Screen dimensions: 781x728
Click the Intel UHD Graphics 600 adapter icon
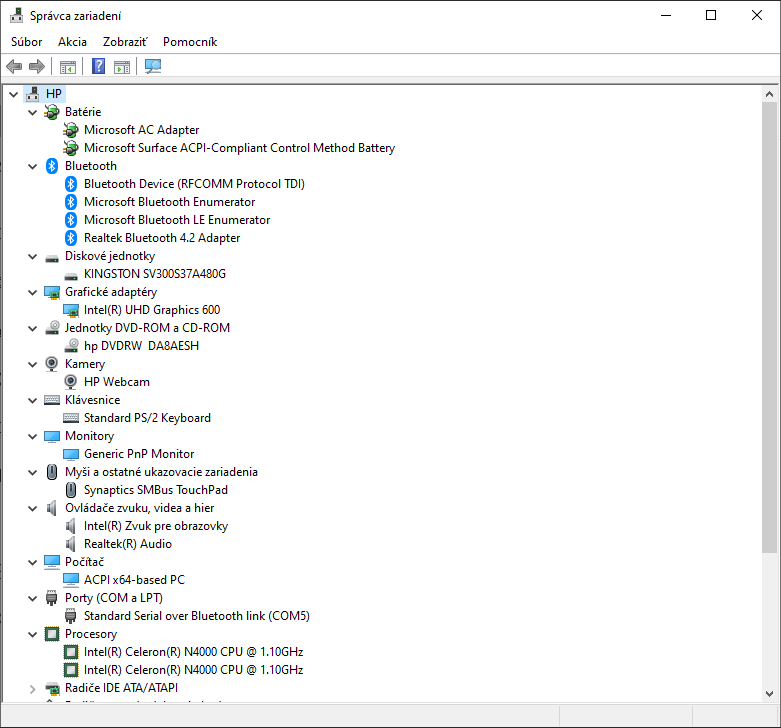(71, 310)
